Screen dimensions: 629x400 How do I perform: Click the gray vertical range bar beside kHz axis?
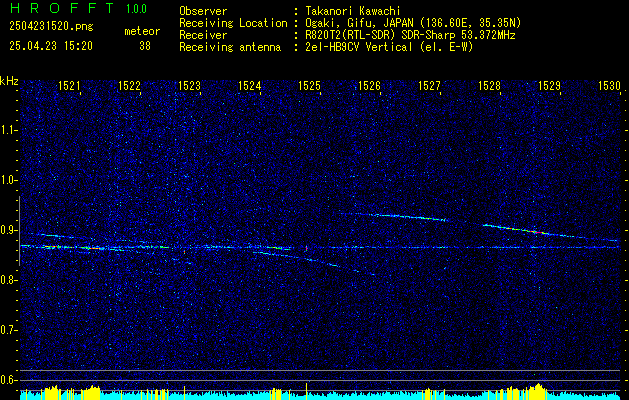19,231
